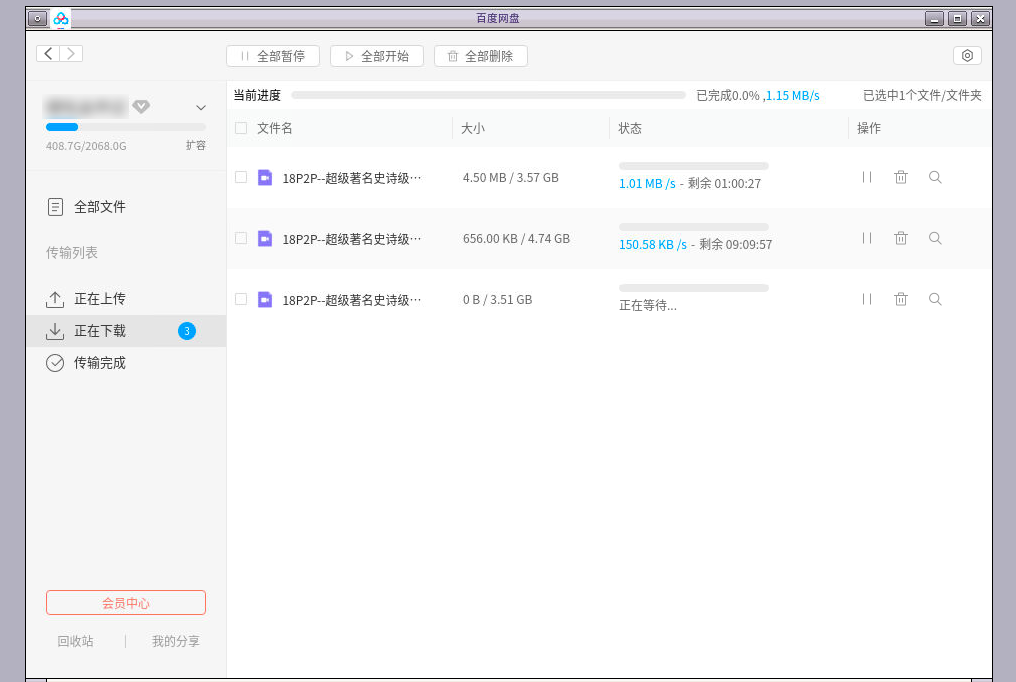Go forward with the right arrow
Image resolution: width=1016 pixels, height=682 pixels.
[x=71, y=53]
